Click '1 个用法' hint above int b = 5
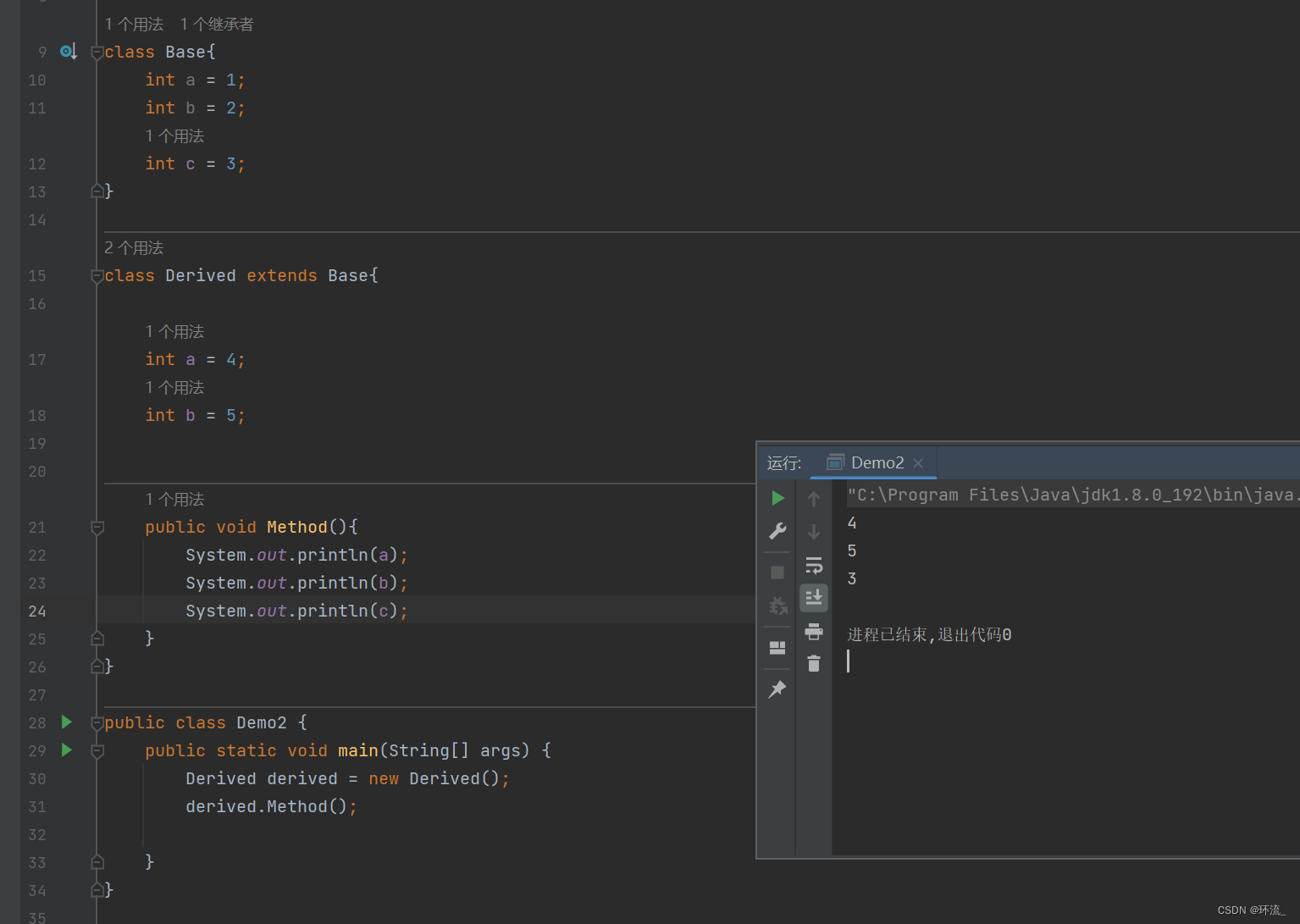This screenshot has height=924, width=1300. [174, 388]
